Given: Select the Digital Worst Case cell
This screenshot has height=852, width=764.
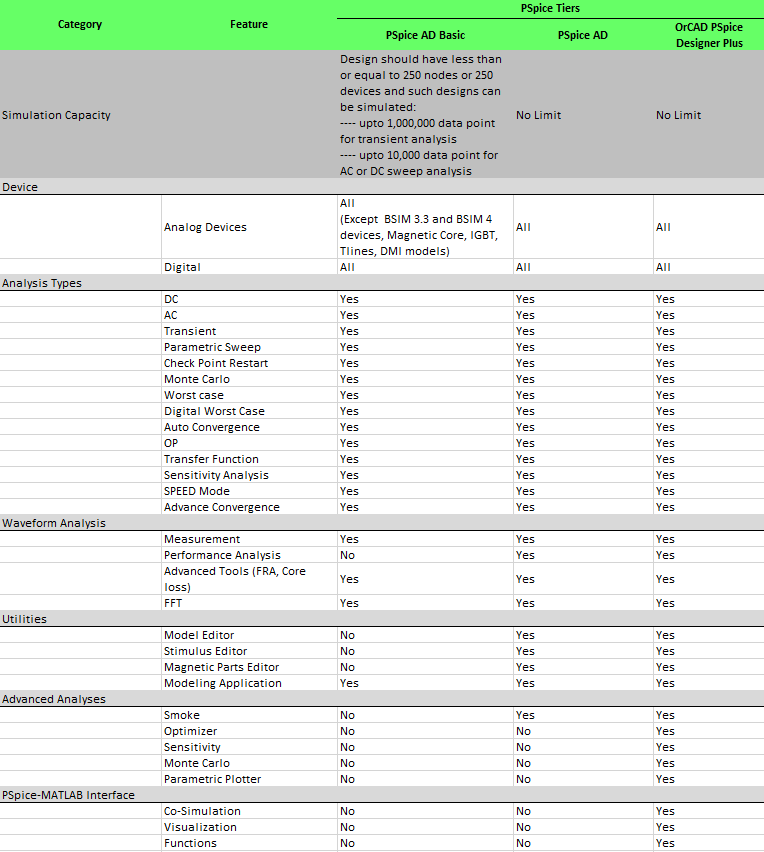Looking at the screenshot, I should pos(249,411).
